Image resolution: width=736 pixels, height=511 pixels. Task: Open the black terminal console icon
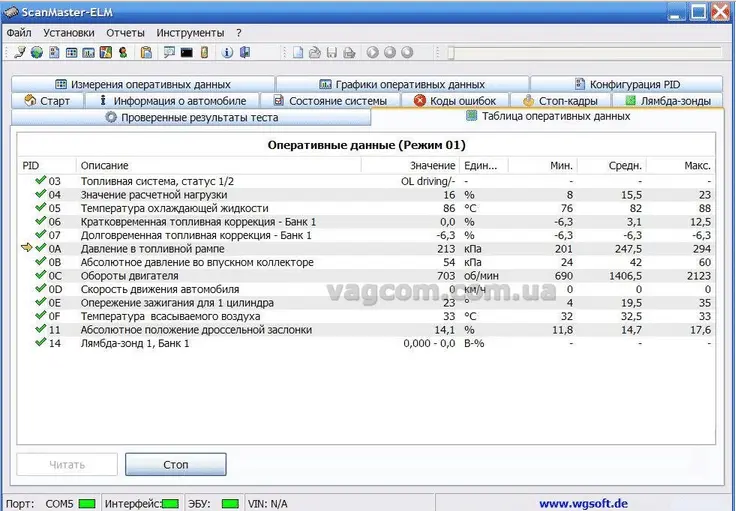pos(186,53)
